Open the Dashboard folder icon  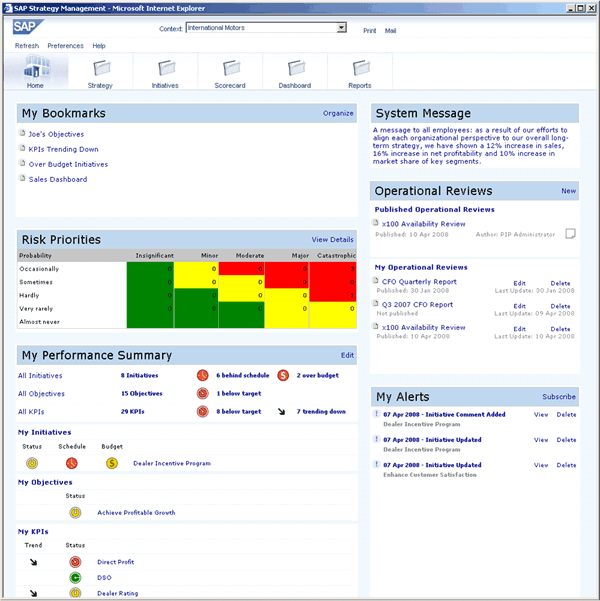point(296,68)
